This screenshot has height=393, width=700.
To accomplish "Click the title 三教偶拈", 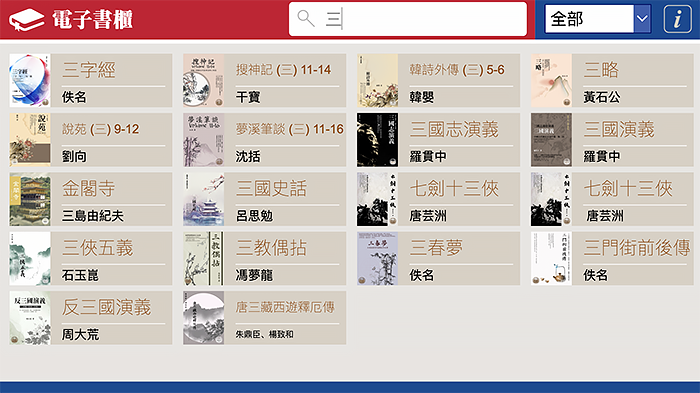I will 271,248.
